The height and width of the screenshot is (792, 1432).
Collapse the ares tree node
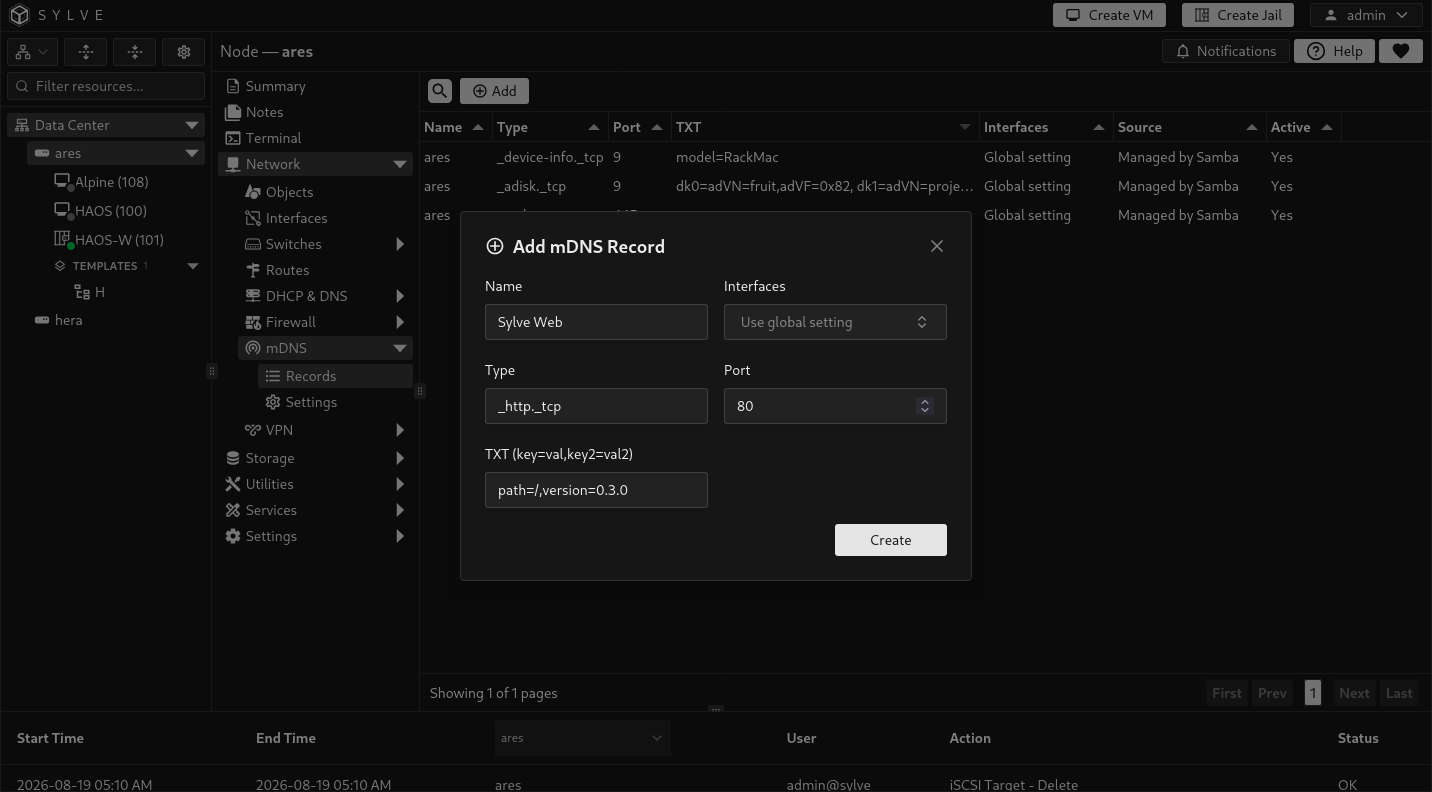[x=192, y=153]
